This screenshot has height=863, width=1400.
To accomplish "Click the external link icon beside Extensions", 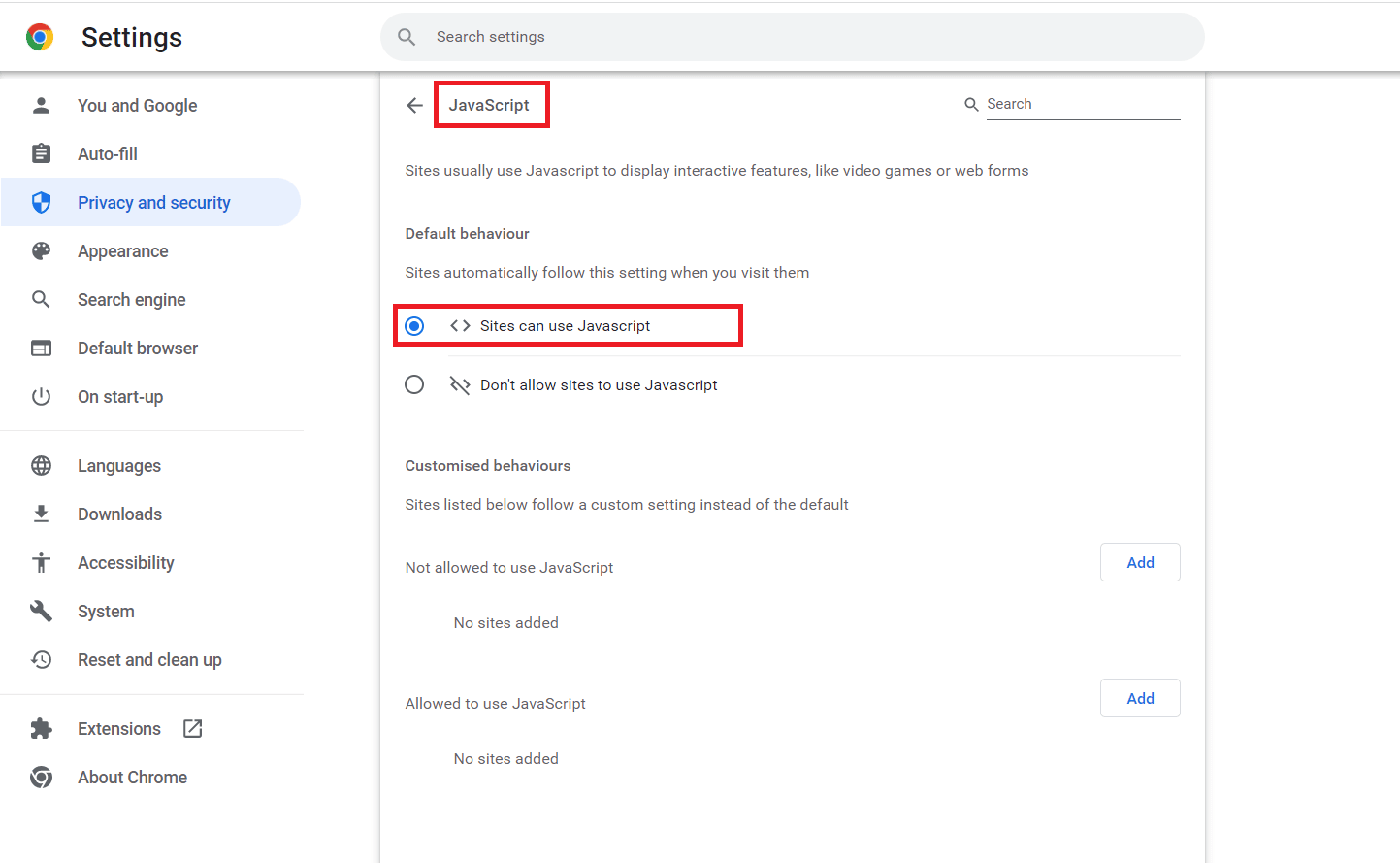I will pos(193,728).
